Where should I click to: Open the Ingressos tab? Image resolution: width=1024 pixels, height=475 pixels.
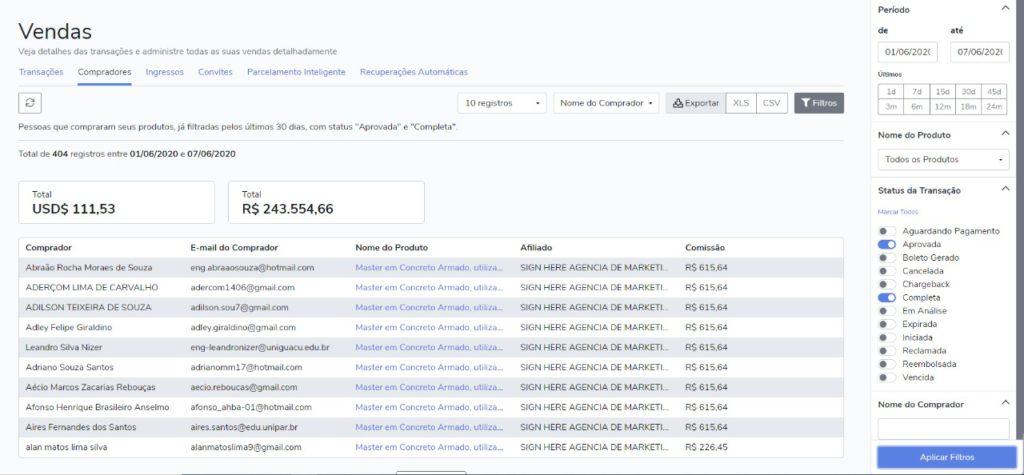point(165,72)
